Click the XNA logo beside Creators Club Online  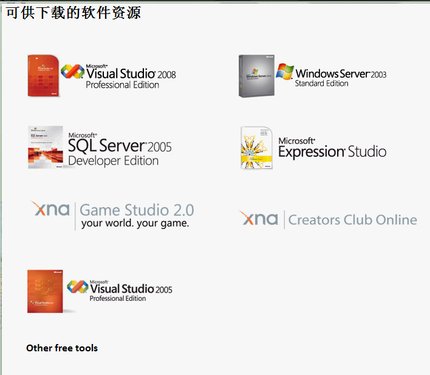click(x=259, y=218)
